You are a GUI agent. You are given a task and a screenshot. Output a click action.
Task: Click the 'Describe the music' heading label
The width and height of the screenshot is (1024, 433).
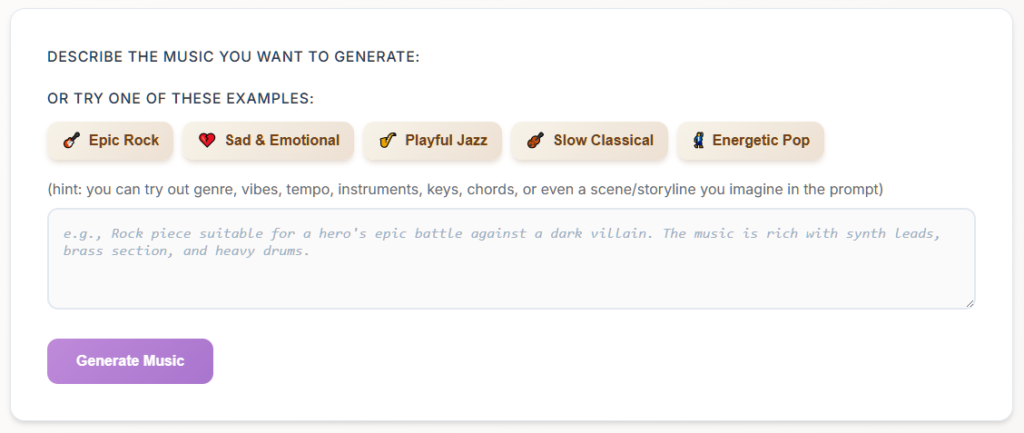[233, 57]
